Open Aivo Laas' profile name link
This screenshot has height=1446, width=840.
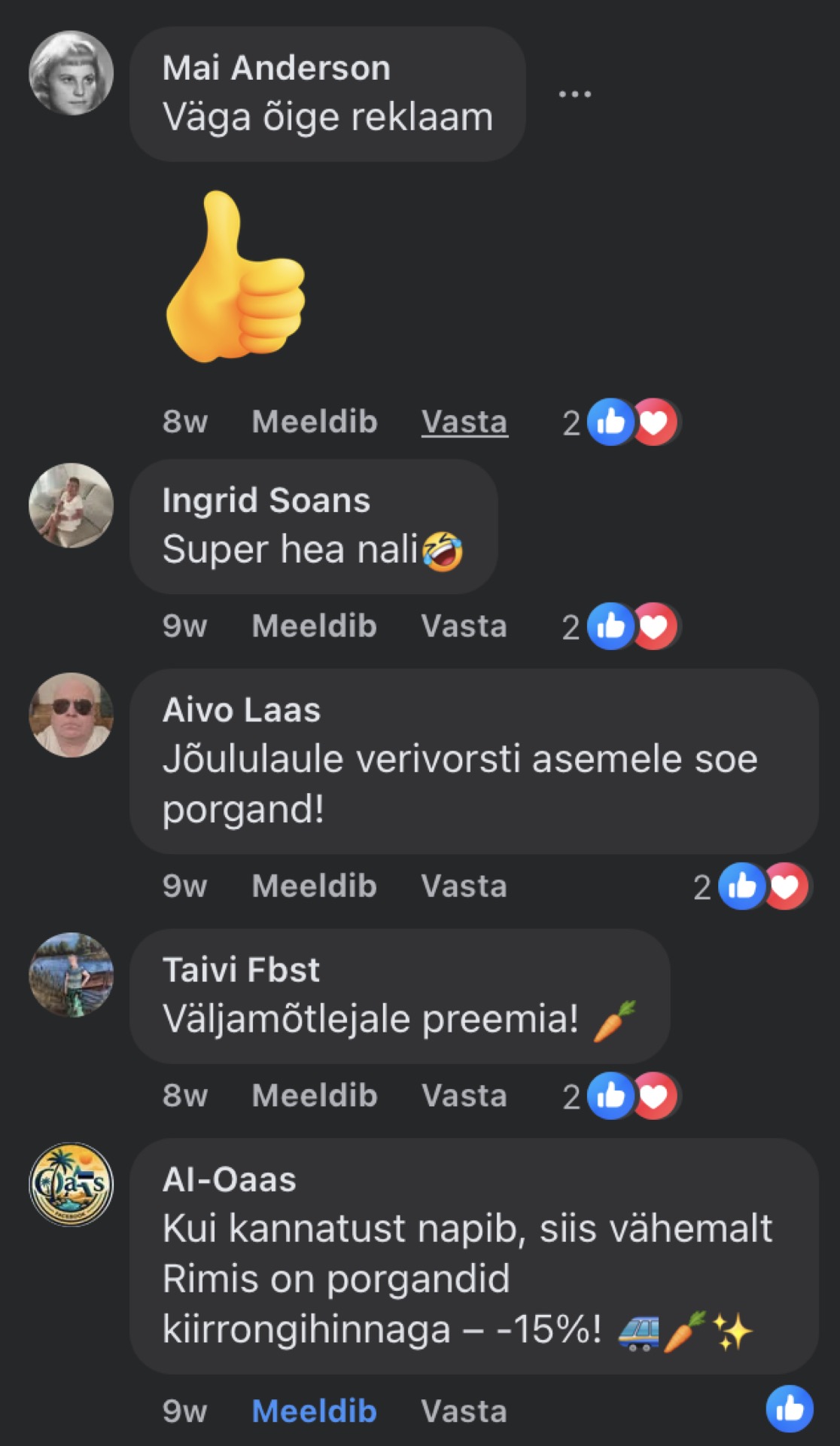tap(242, 710)
